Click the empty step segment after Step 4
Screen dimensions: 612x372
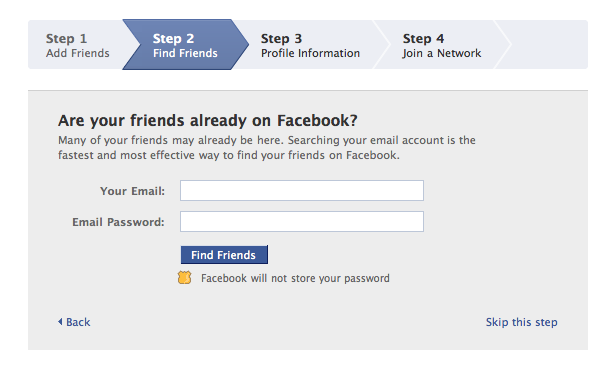click(546, 45)
